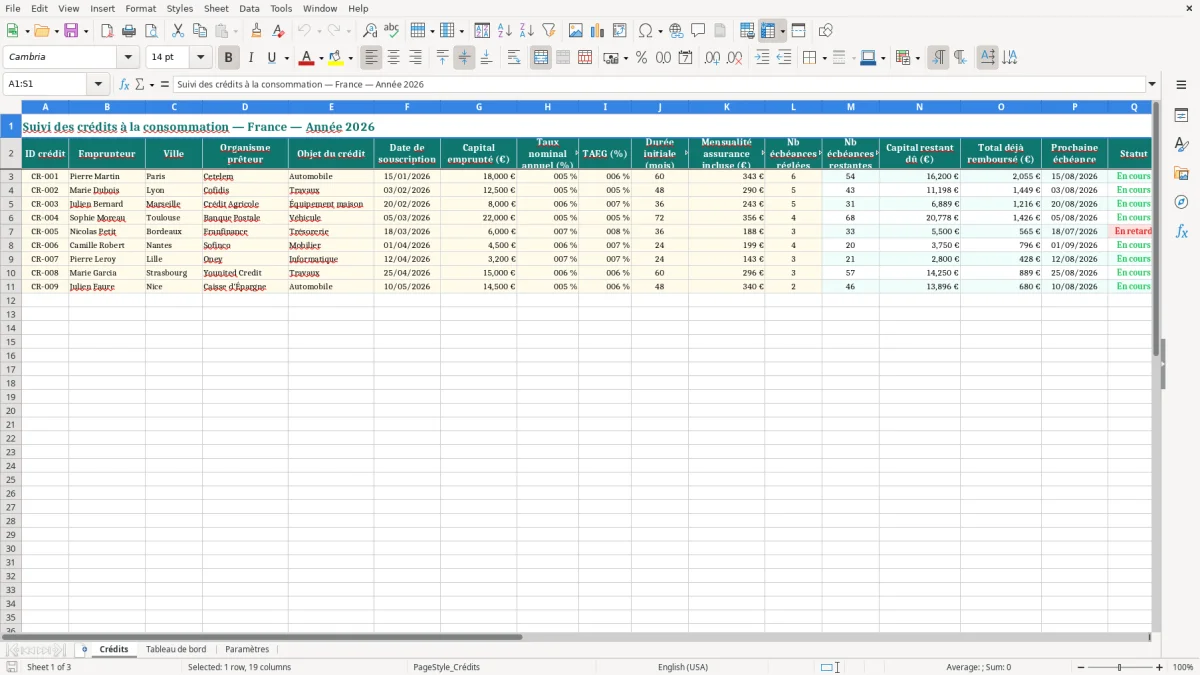Image resolution: width=1200 pixels, height=675 pixels.
Task: Select row header 7
Action: tap(11, 231)
